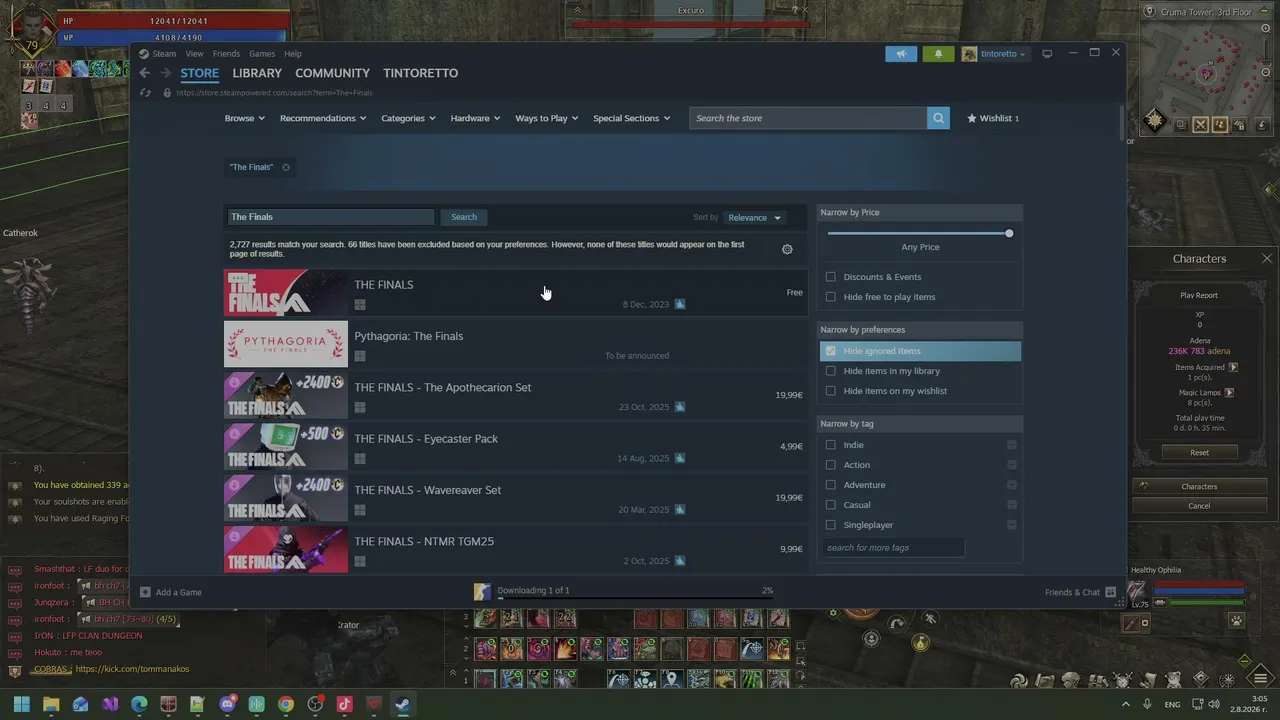Filter by Casual tag checkbox
Image resolution: width=1280 pixels, height=720 pixels.
point(830,505)
